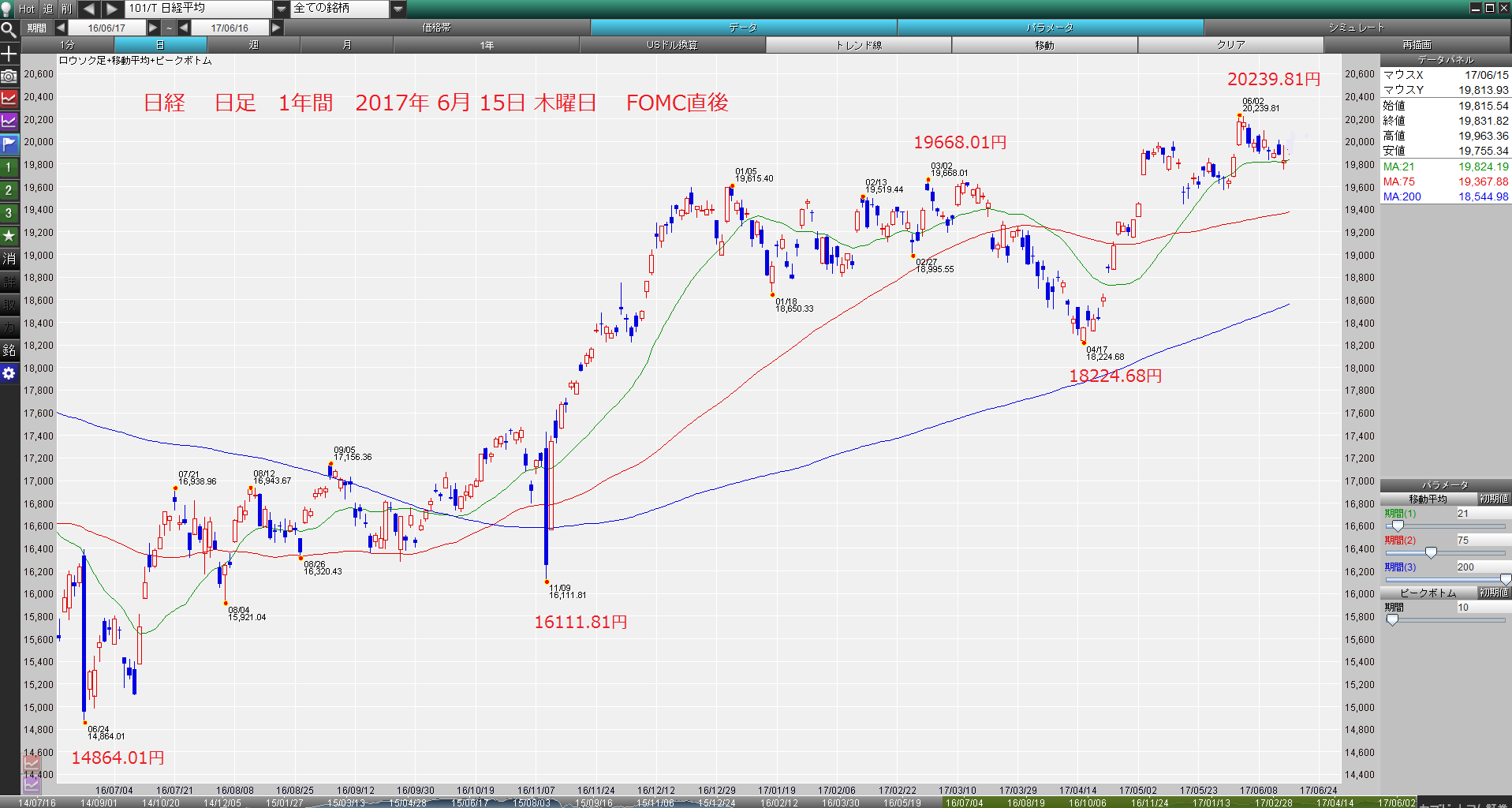Toggle the パラメータ panel button

pyautogui.click(x=1050, y=28)
